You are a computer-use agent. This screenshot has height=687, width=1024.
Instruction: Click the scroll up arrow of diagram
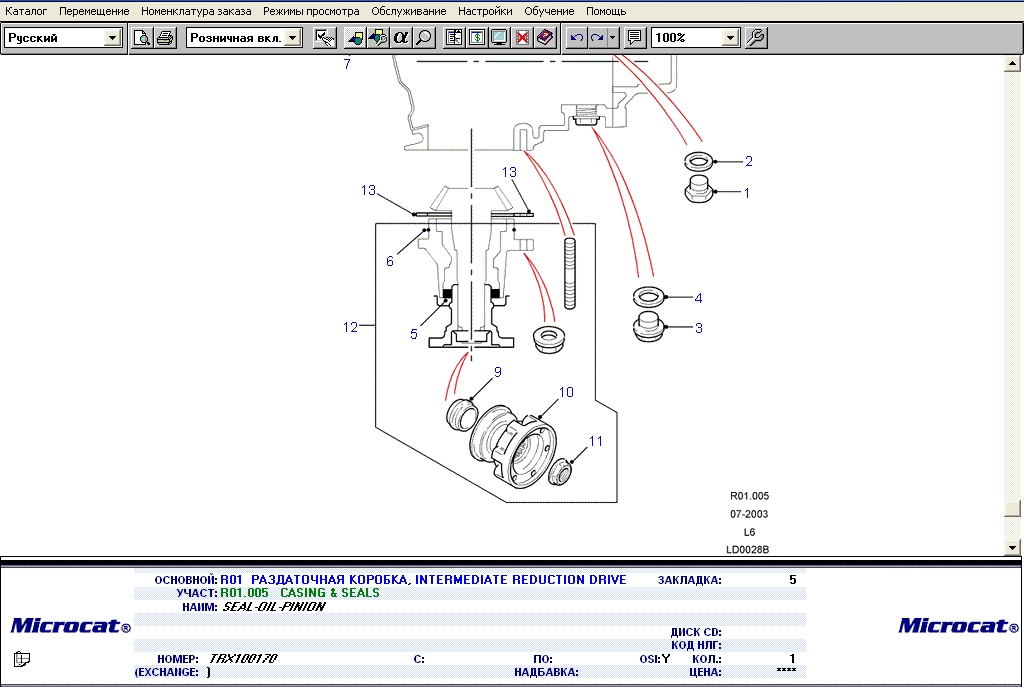(1012, 63)
